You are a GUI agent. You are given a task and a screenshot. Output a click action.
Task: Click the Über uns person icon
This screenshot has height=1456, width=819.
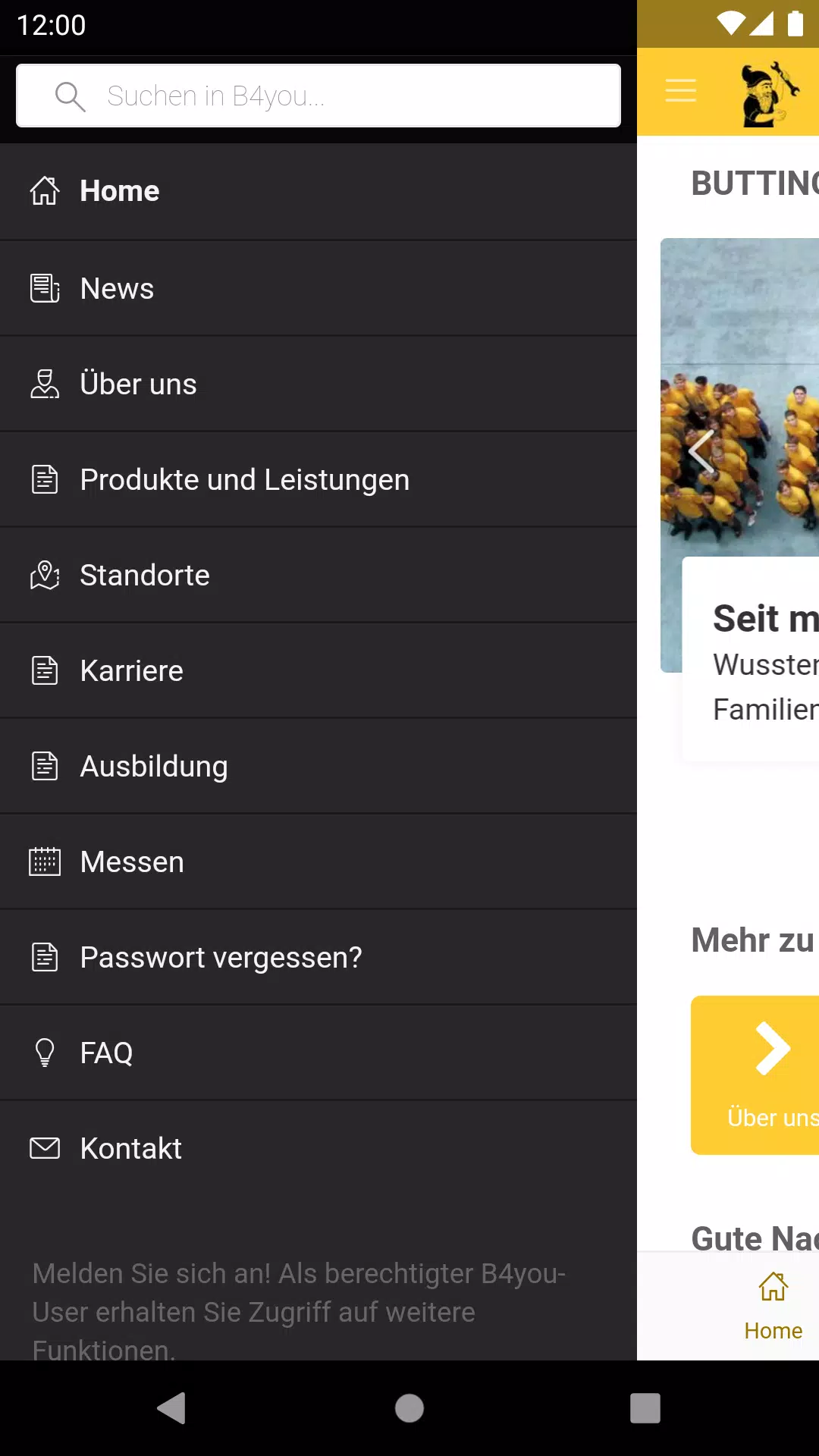[x=45, y=384]
